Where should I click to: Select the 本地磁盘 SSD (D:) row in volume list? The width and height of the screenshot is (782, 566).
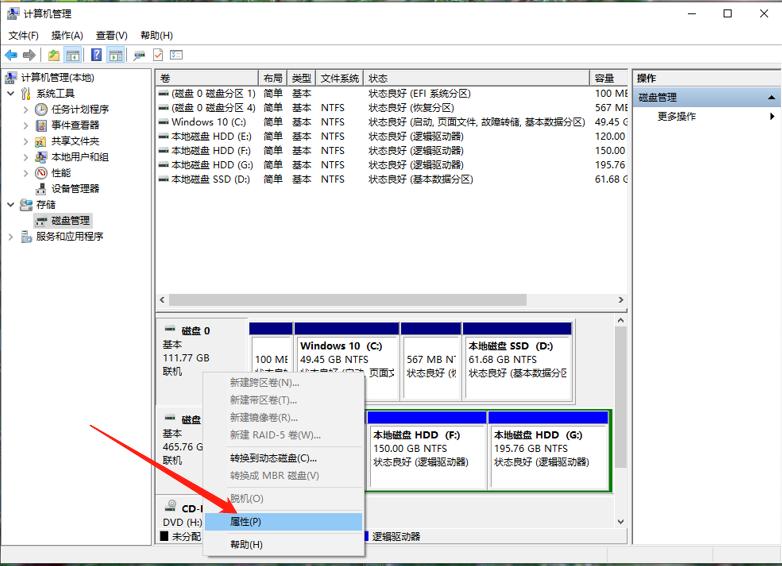point(391,180)
